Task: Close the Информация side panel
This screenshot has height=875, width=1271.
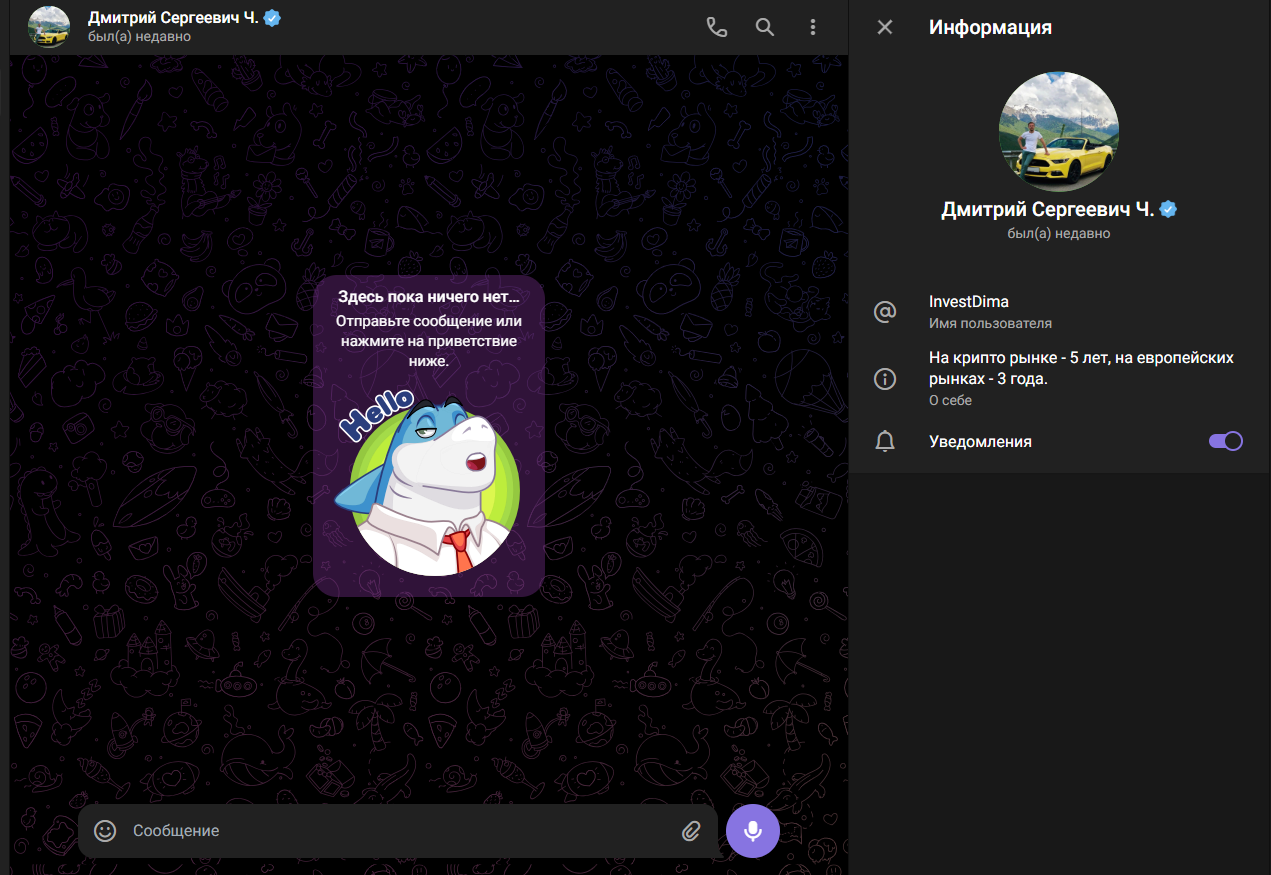Action: coord(884,27)
